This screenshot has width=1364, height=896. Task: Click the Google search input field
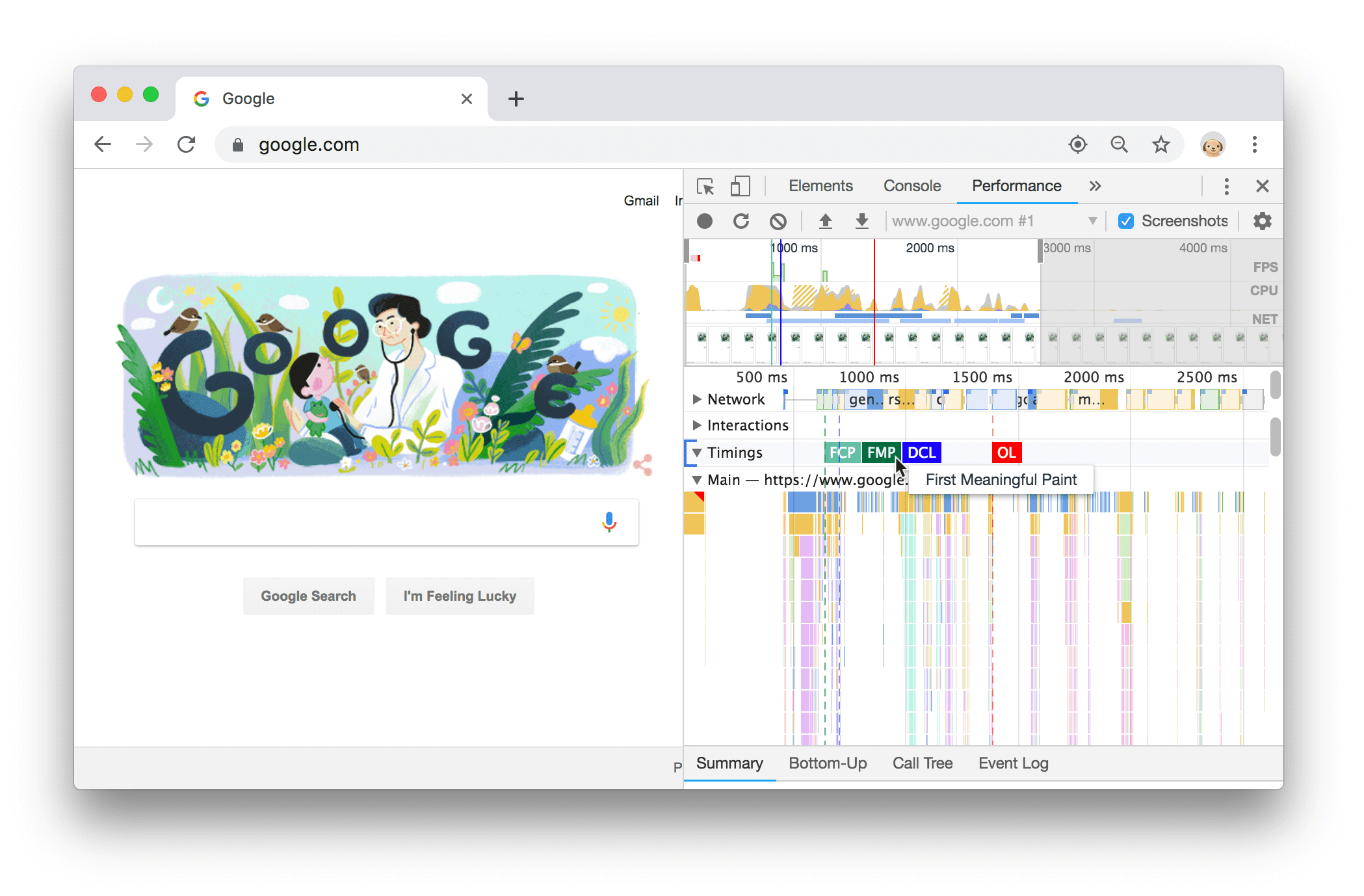pyautogui.click(x=384, y=521)
